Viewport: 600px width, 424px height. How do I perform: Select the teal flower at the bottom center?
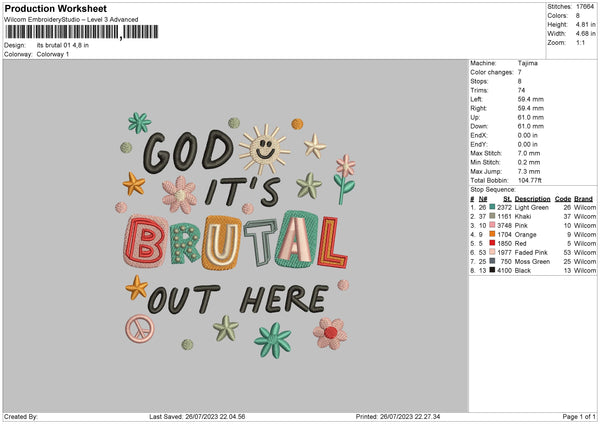coord(272,339)
